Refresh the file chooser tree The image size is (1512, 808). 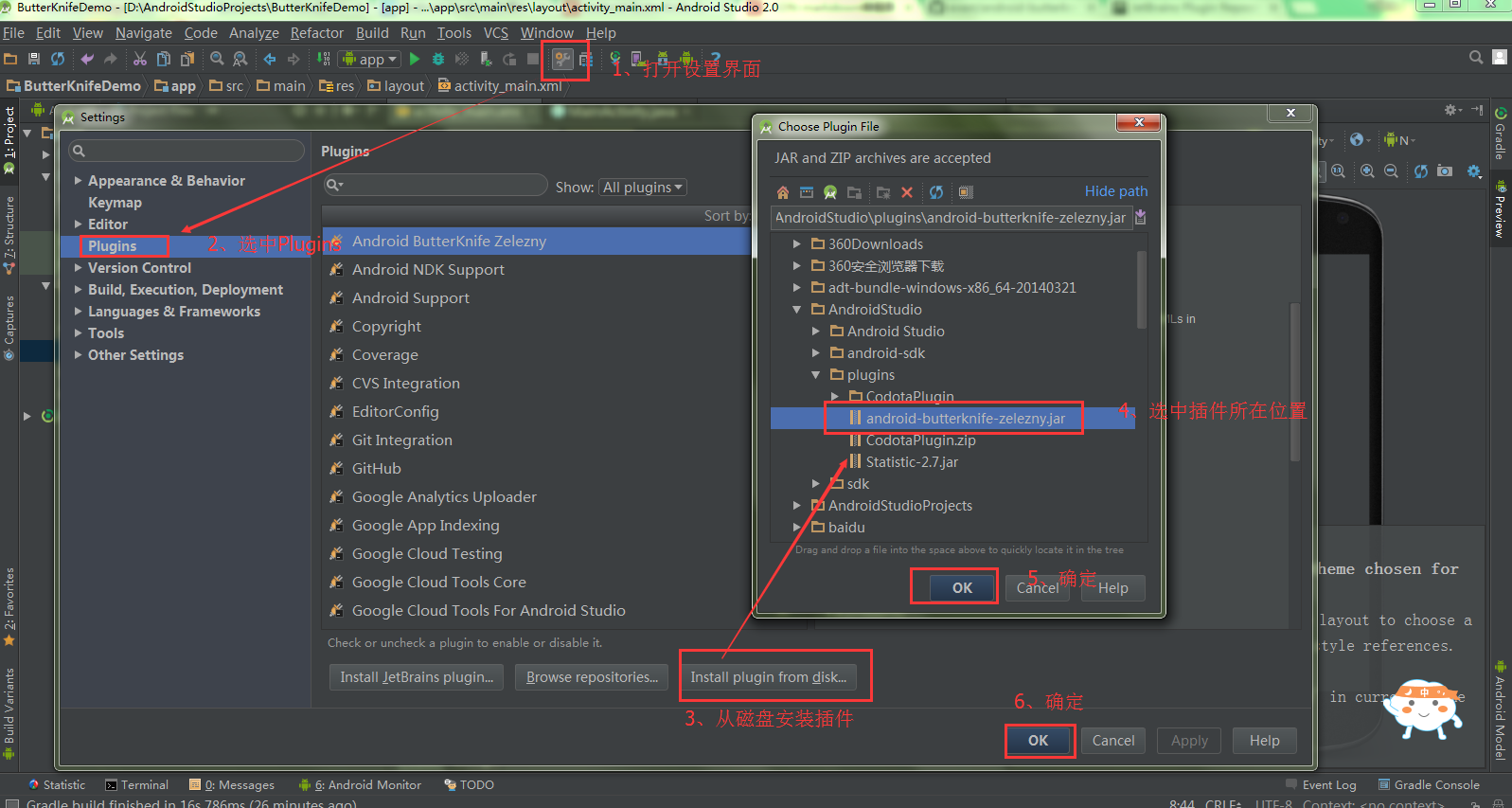[936, 192]
